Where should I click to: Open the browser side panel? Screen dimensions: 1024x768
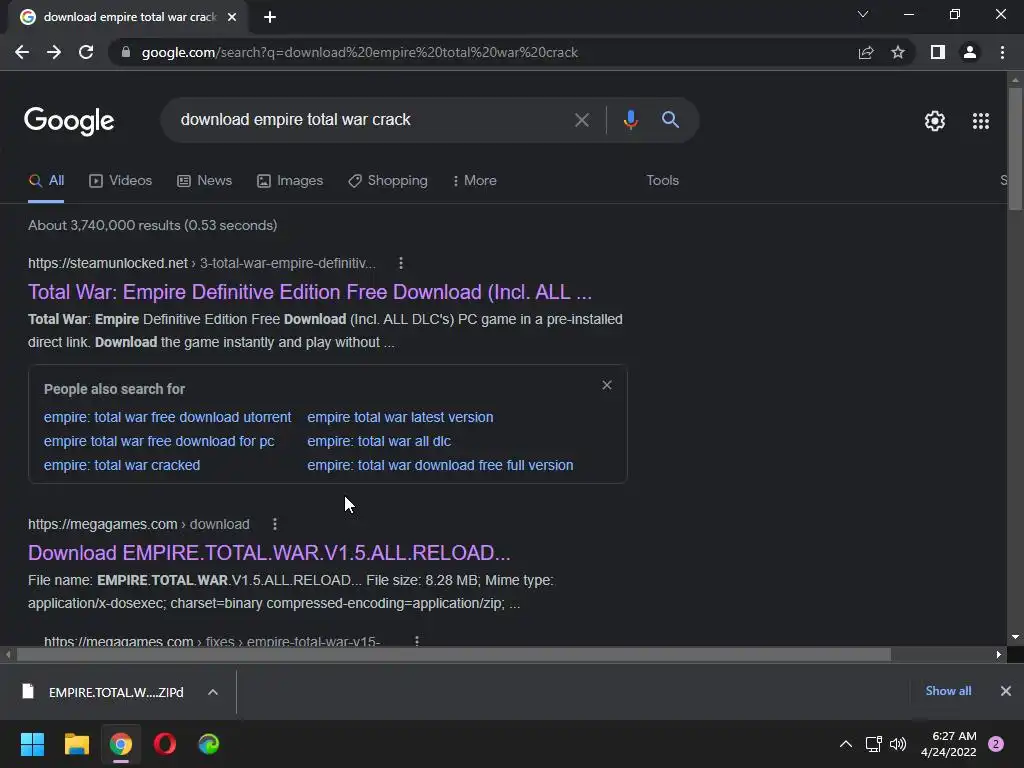click(938, 52)
